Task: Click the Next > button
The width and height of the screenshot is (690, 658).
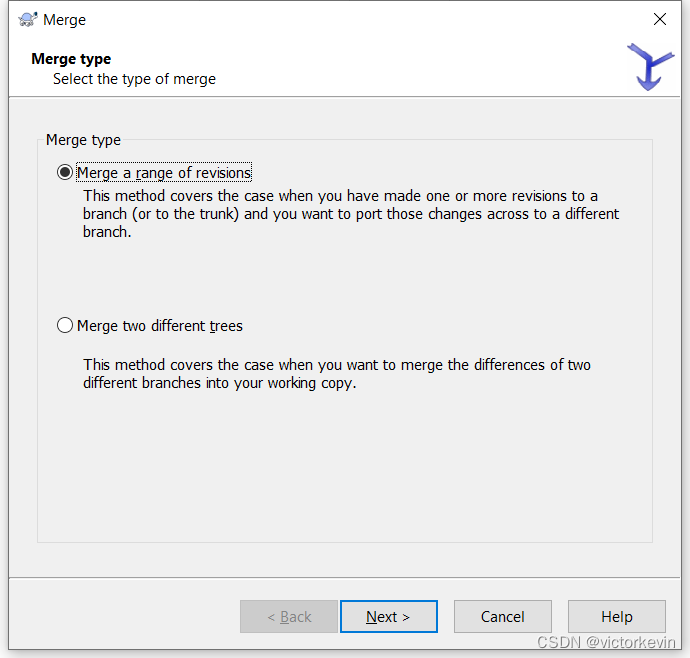Action: pos(389,616)
